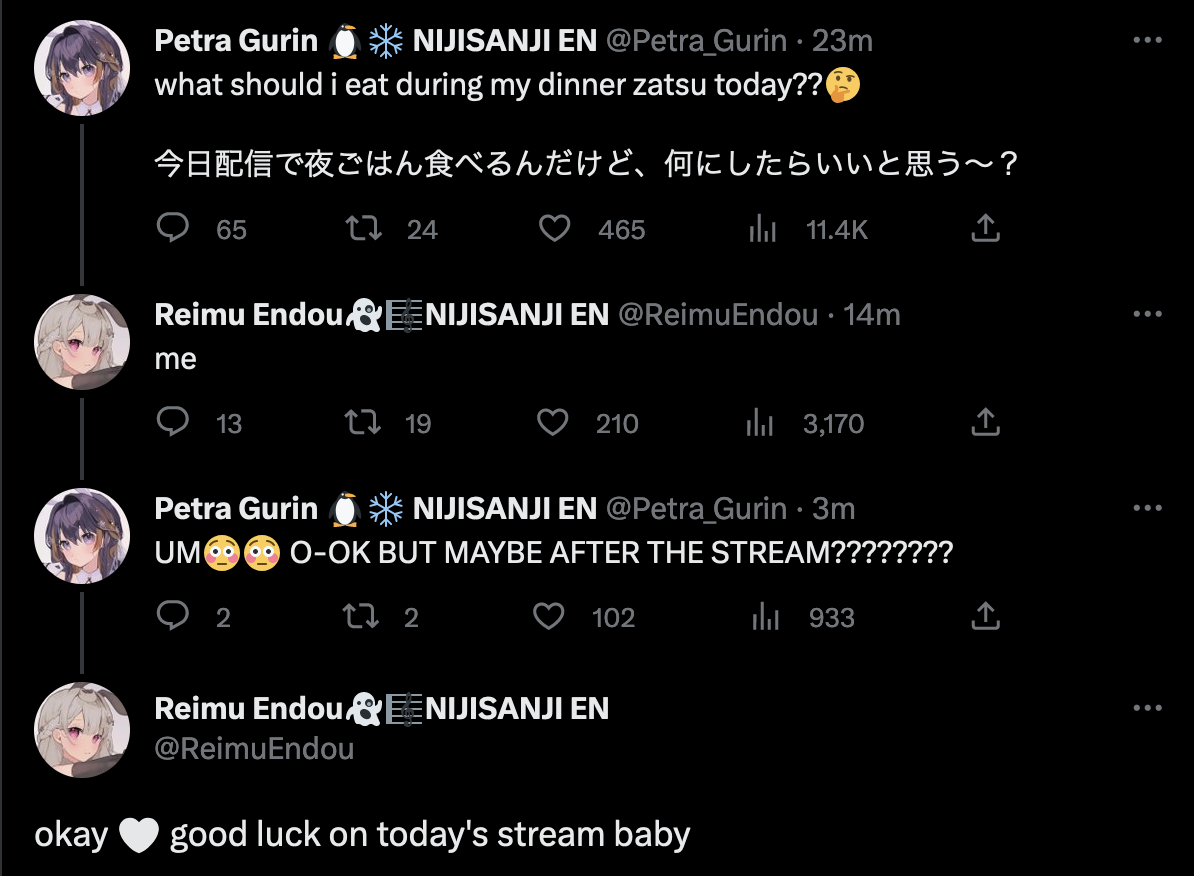
Task: Share Petra's first tweet
Action: click(x=985, y=230)
